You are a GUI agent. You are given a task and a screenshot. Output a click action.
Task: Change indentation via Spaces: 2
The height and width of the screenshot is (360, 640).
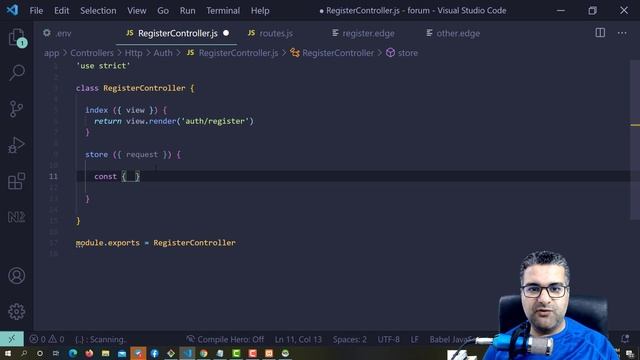pos(349,340)
